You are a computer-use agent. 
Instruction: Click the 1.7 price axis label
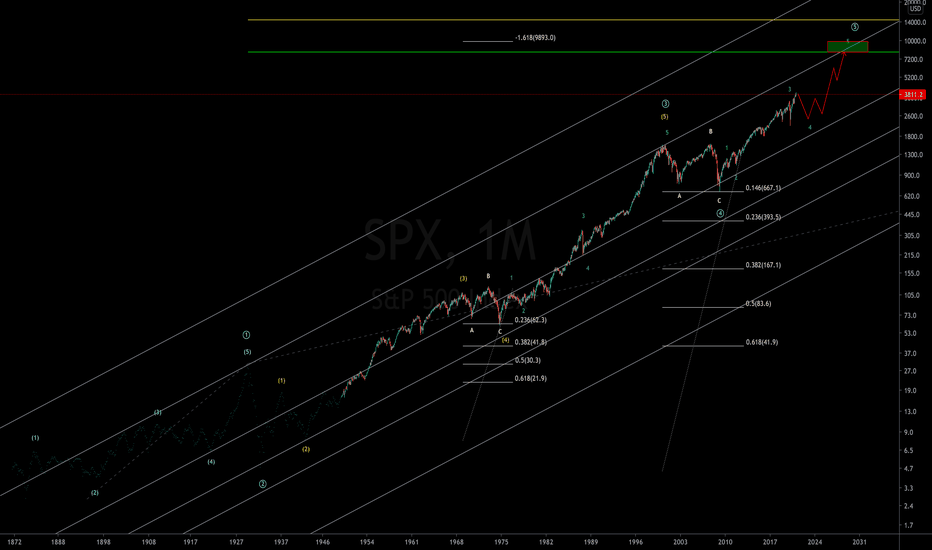[x=908, y=526]
